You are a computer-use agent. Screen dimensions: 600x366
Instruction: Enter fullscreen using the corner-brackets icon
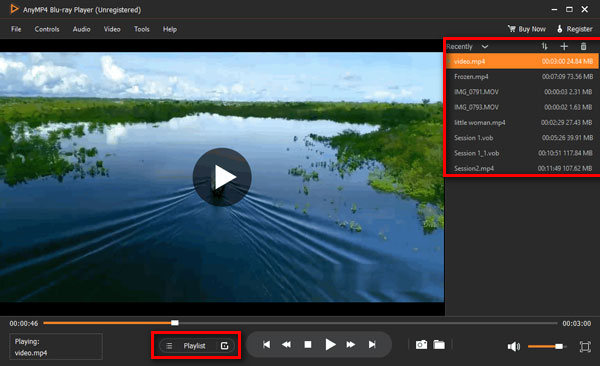(x=585, y=347)
